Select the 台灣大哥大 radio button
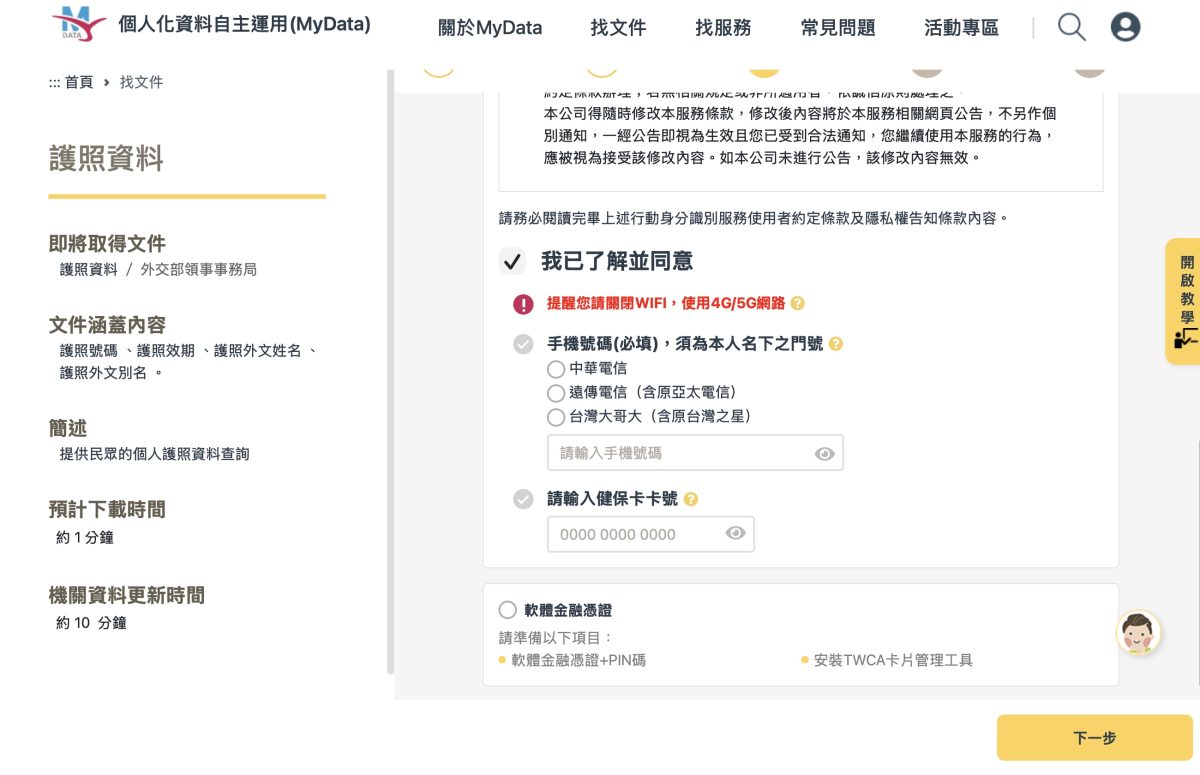Image resolution: width=1200 pixels, height=775 pixels. tap(556, 417)
